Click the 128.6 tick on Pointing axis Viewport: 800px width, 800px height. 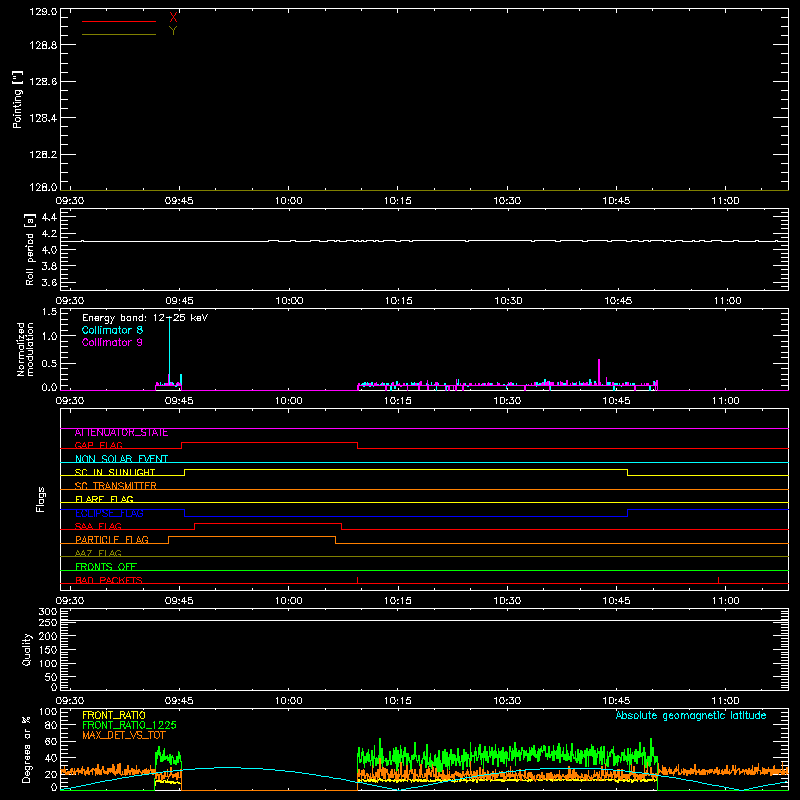(43, 82)
